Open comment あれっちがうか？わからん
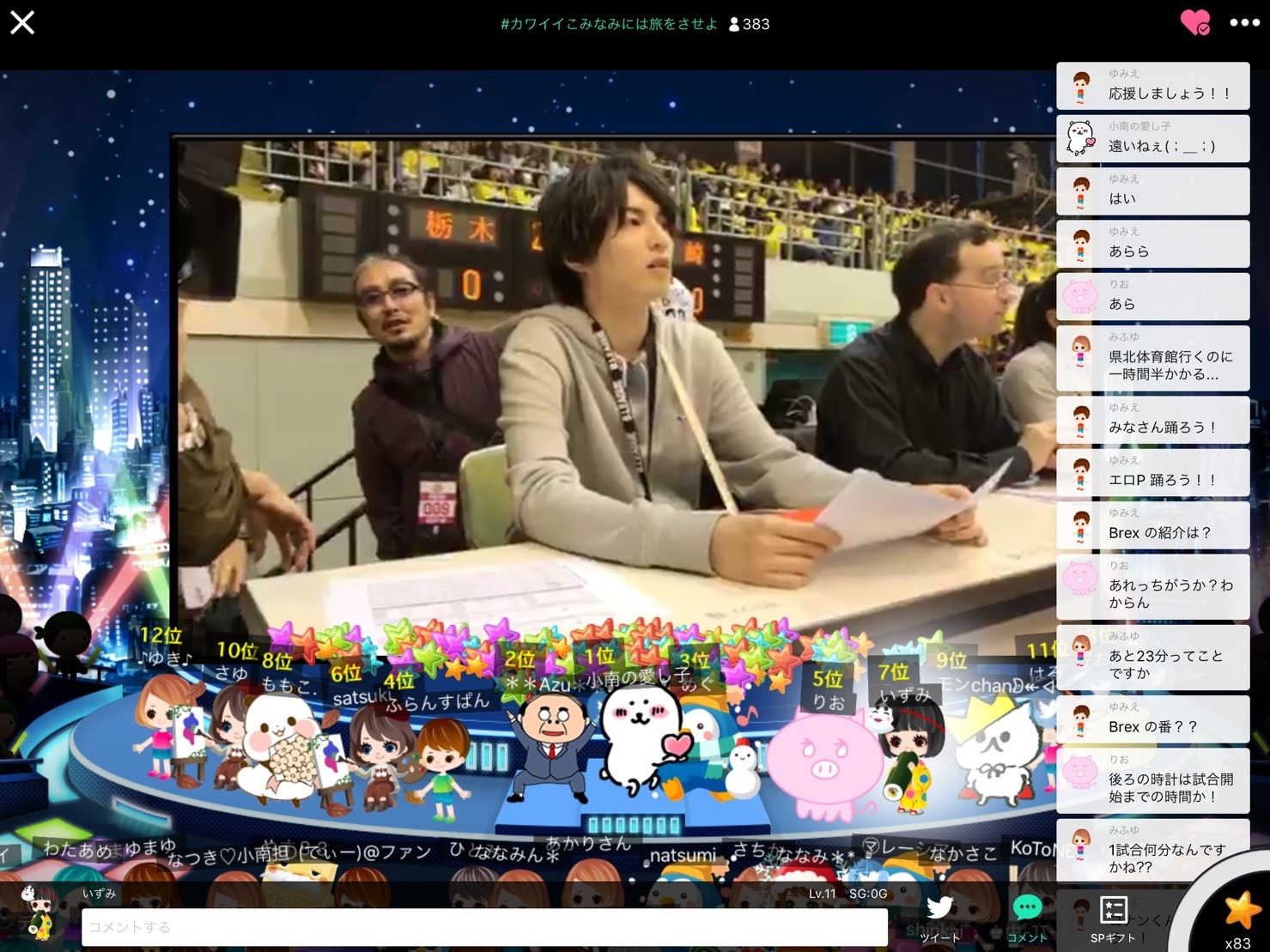Image resolution: width=1270 pixels, height=952 pixels. click(1152, 587)
